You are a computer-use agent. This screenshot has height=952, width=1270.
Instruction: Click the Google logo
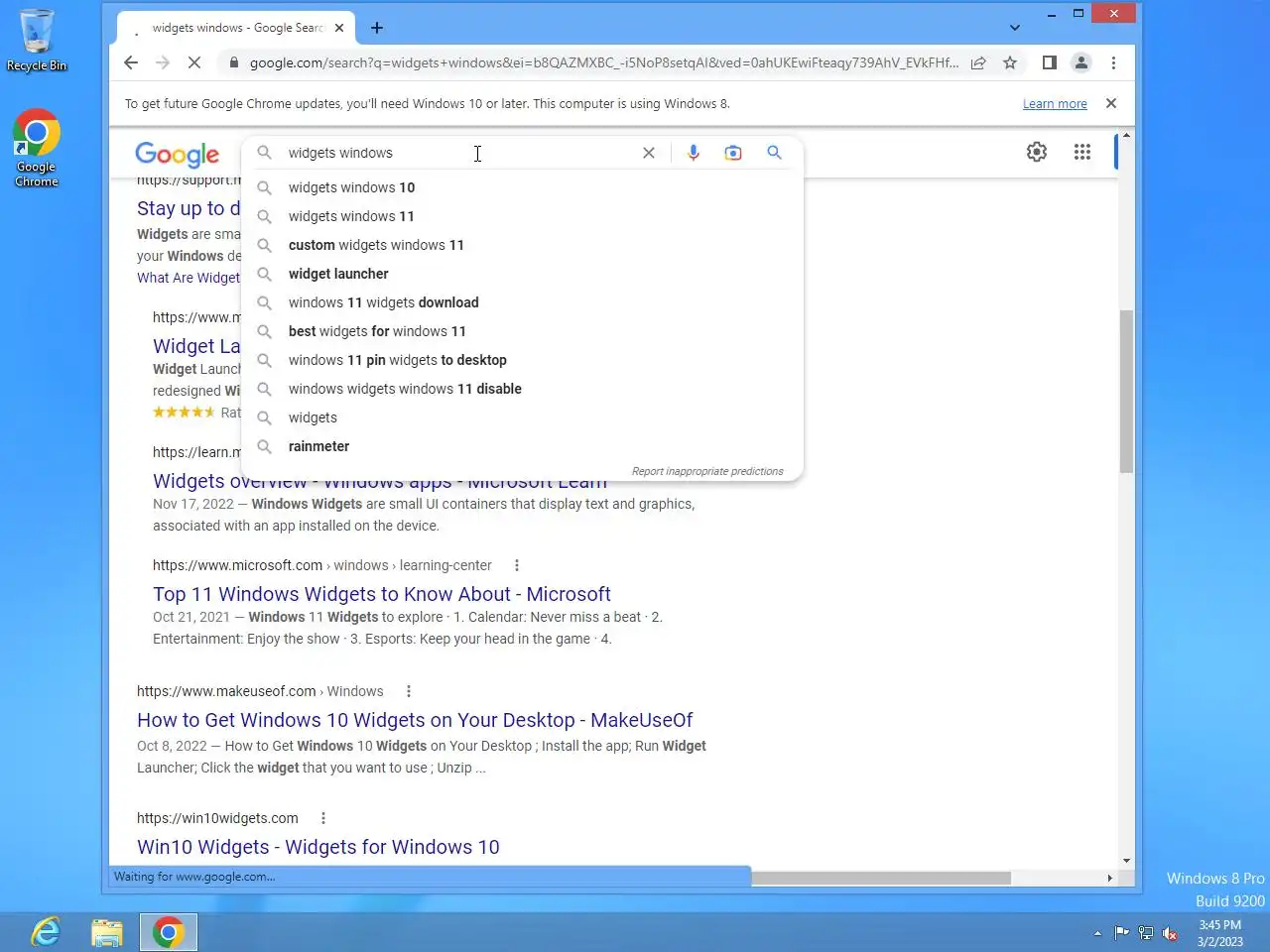(178, 154)
